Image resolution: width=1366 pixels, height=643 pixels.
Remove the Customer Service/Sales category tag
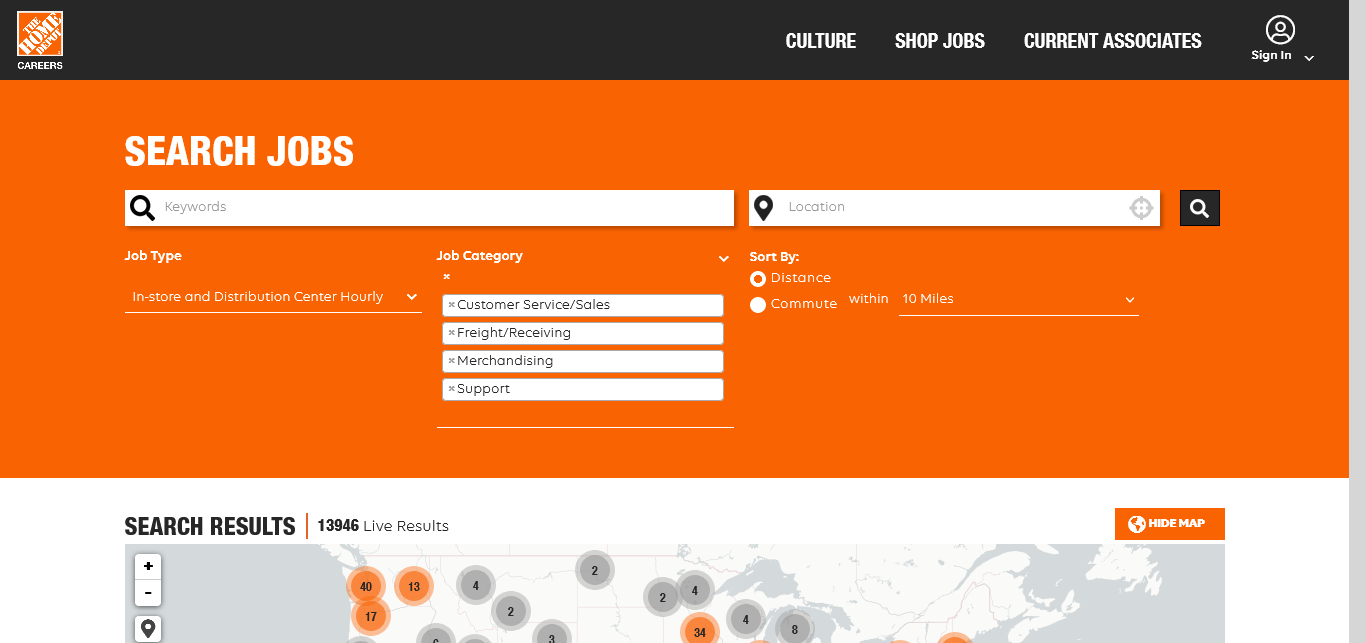pyautogui.click(x=451, y=305)
